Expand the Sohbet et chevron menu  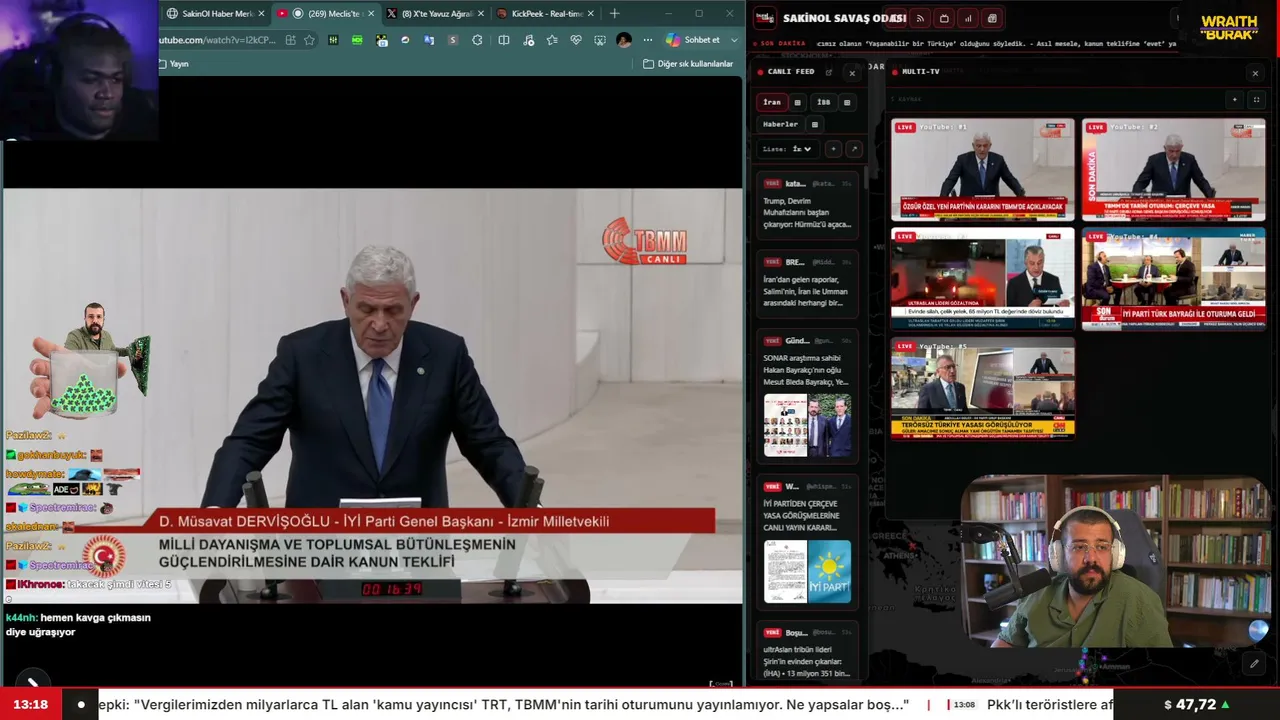coord(734,40)
